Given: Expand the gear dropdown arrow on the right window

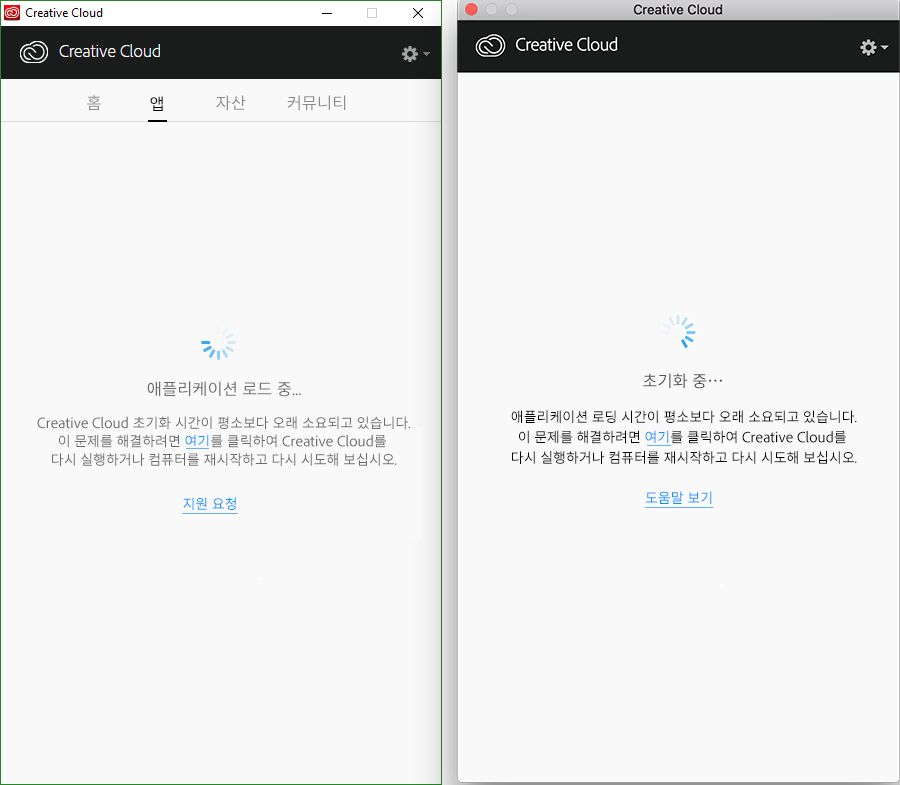Looking at the screenshot, I should 883,46.
